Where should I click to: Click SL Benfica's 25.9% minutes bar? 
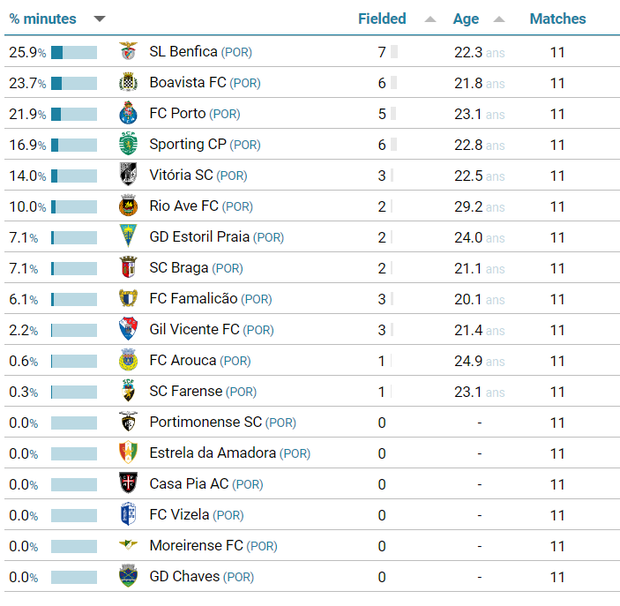point(74,52)
